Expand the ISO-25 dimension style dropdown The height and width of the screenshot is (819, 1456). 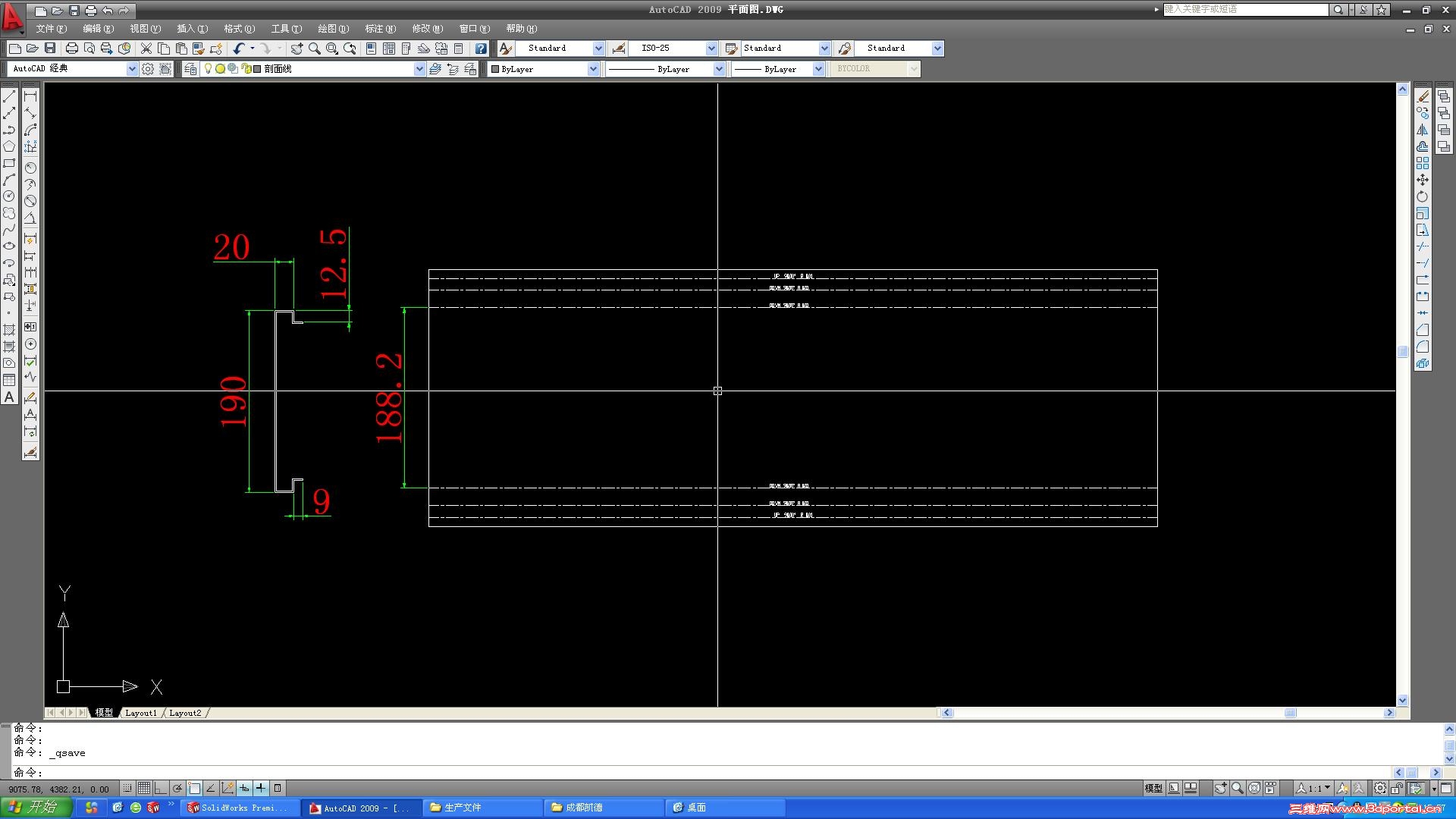(711, 49)
